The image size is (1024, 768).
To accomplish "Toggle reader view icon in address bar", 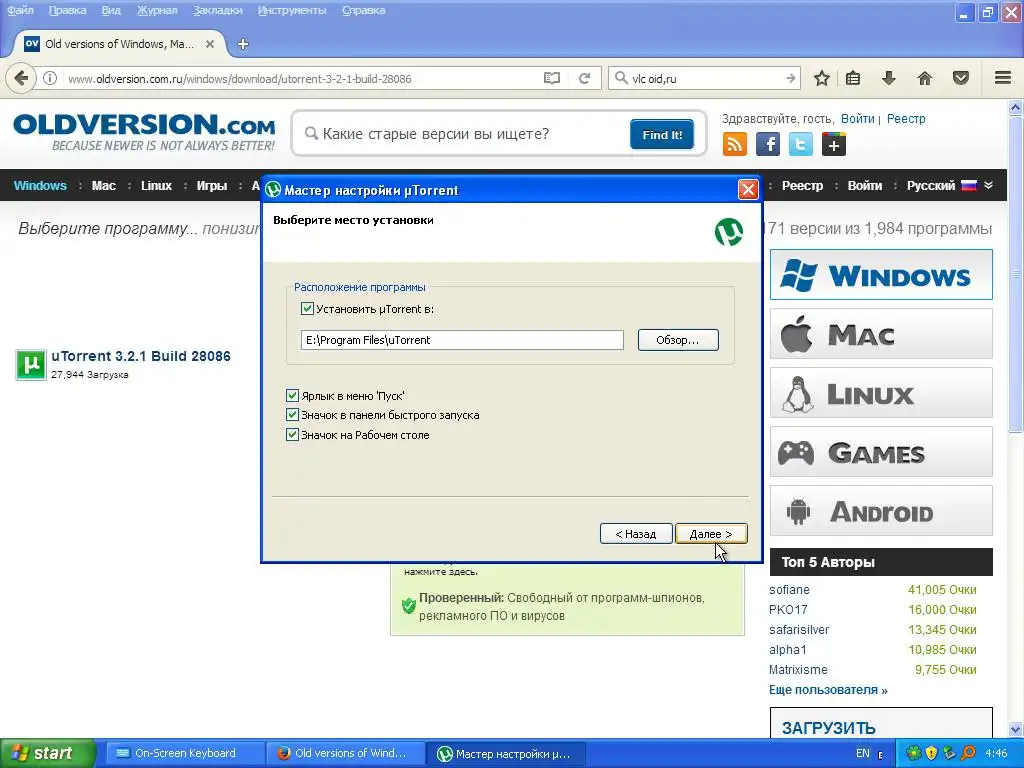I will tap(552, 78).
